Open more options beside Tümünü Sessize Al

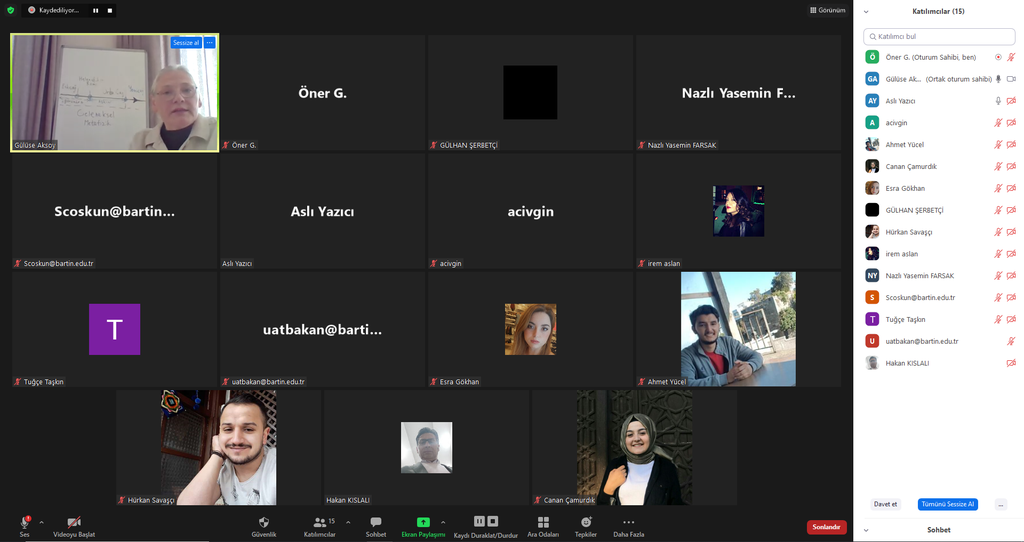coord(1000,504)
